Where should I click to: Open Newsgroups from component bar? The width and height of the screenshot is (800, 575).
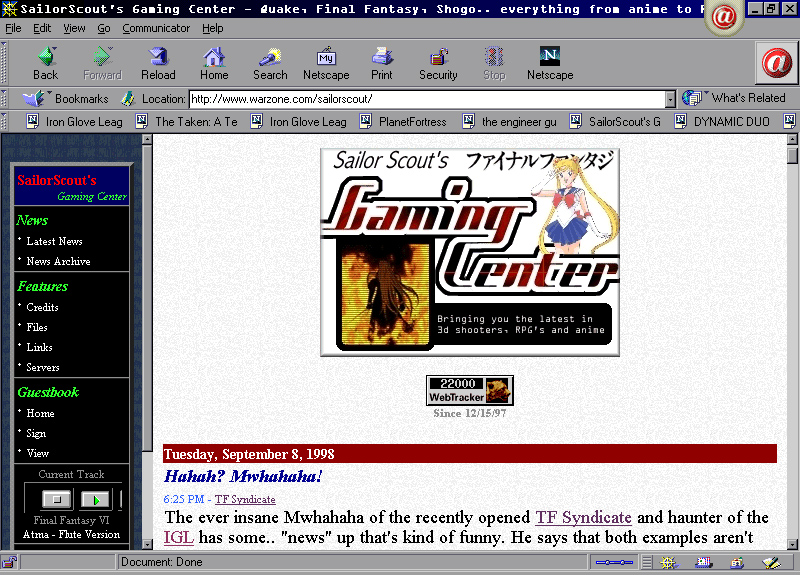(x=737, y=562)
